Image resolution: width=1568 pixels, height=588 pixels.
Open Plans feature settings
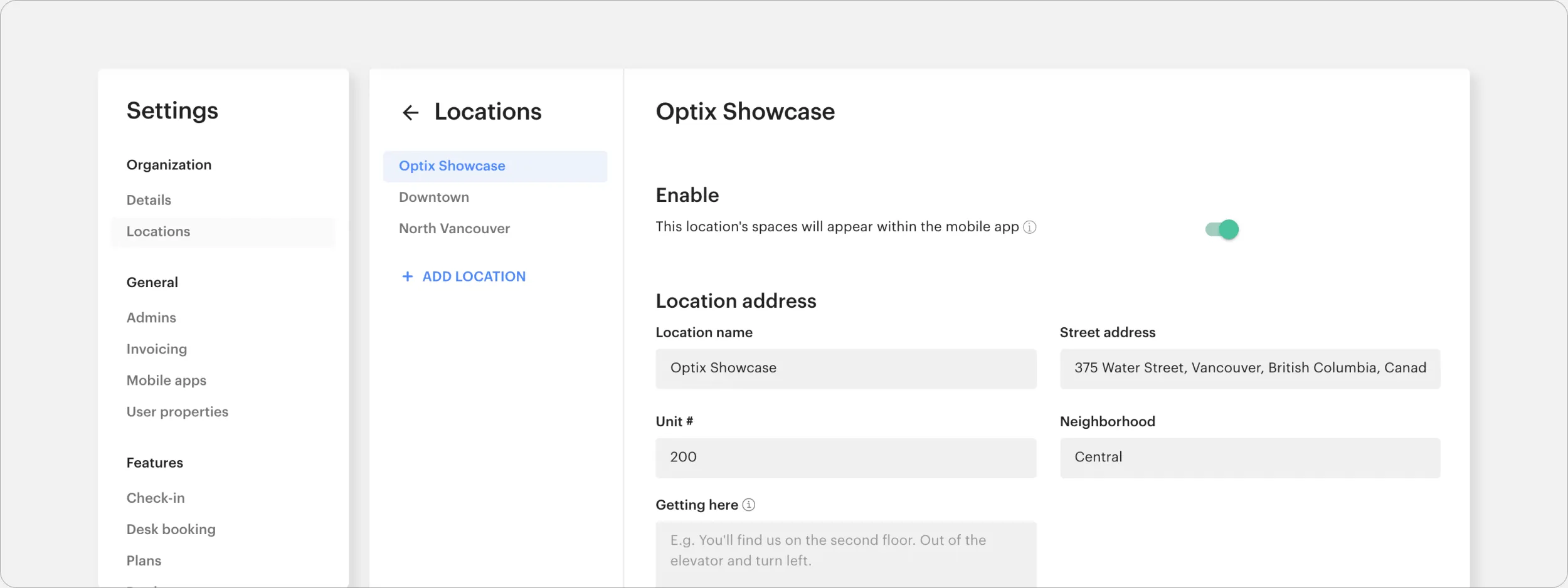[x=144, y=560]
